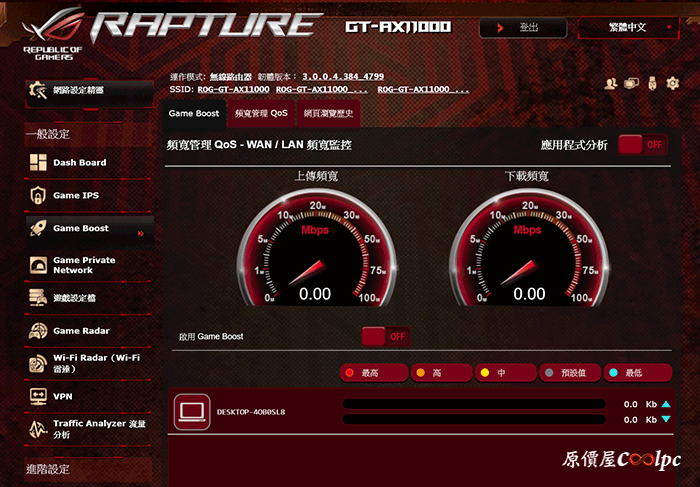
Task: Click the Wi-Fi Radar icon
Action: pos(38,364)
